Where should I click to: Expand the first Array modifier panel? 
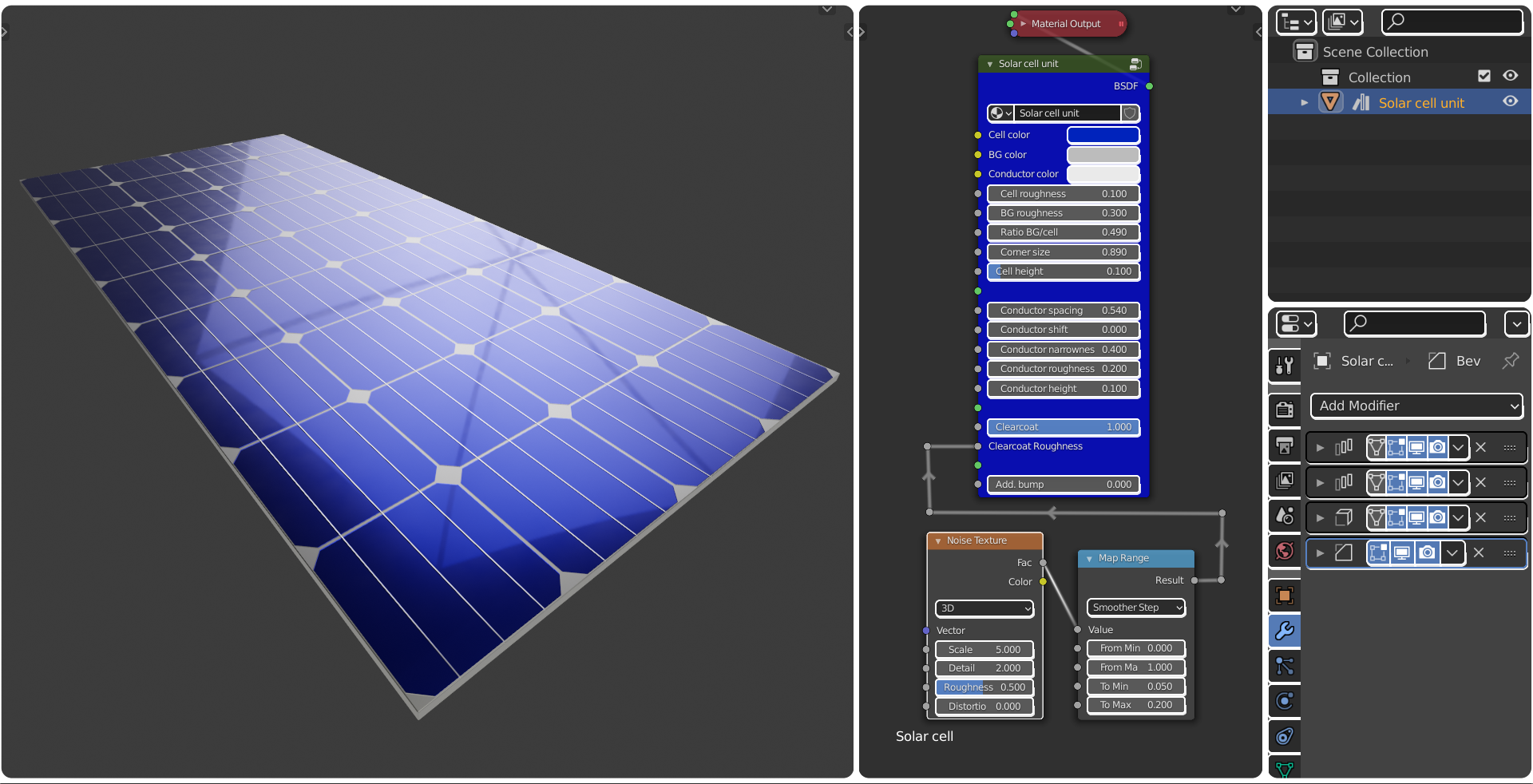1320,448
